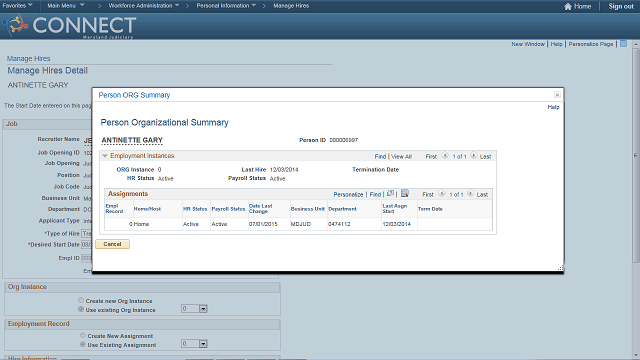Click Help link inside the dialog
Screen dimensions: 640x360
point(553,107)
